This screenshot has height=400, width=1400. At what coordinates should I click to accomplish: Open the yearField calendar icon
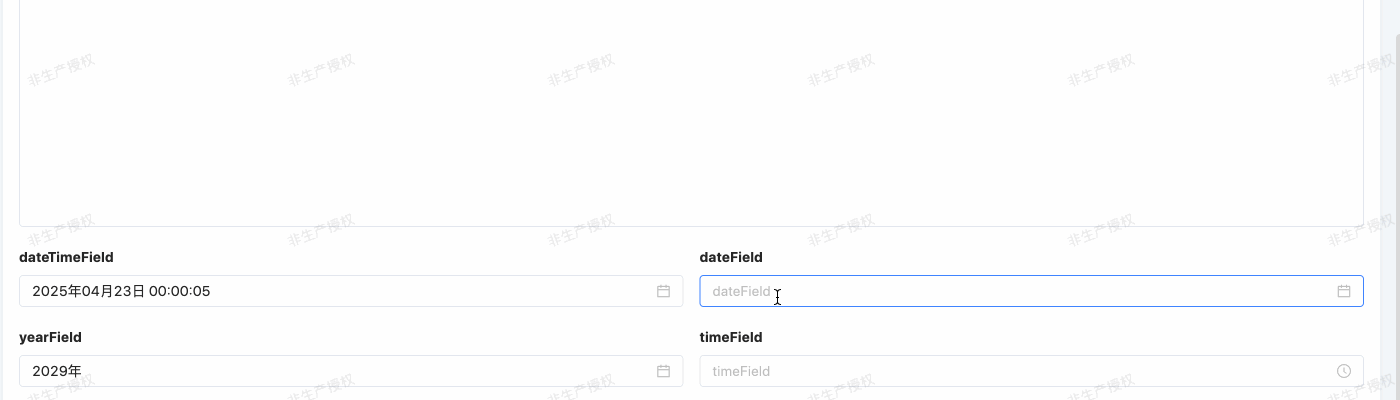point(663,371)
